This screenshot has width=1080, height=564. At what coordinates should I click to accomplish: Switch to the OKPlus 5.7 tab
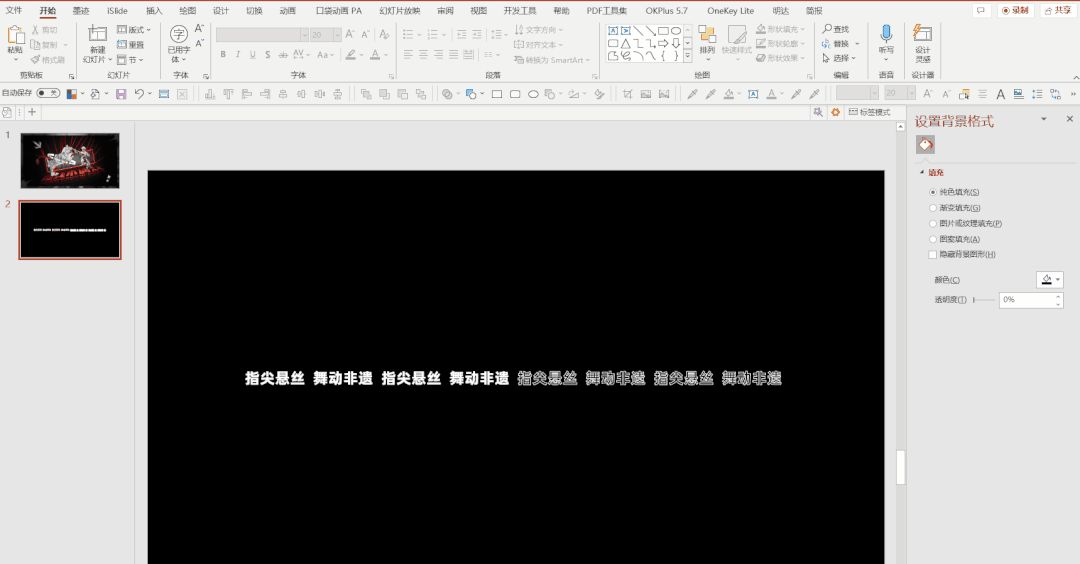point(666,10)
